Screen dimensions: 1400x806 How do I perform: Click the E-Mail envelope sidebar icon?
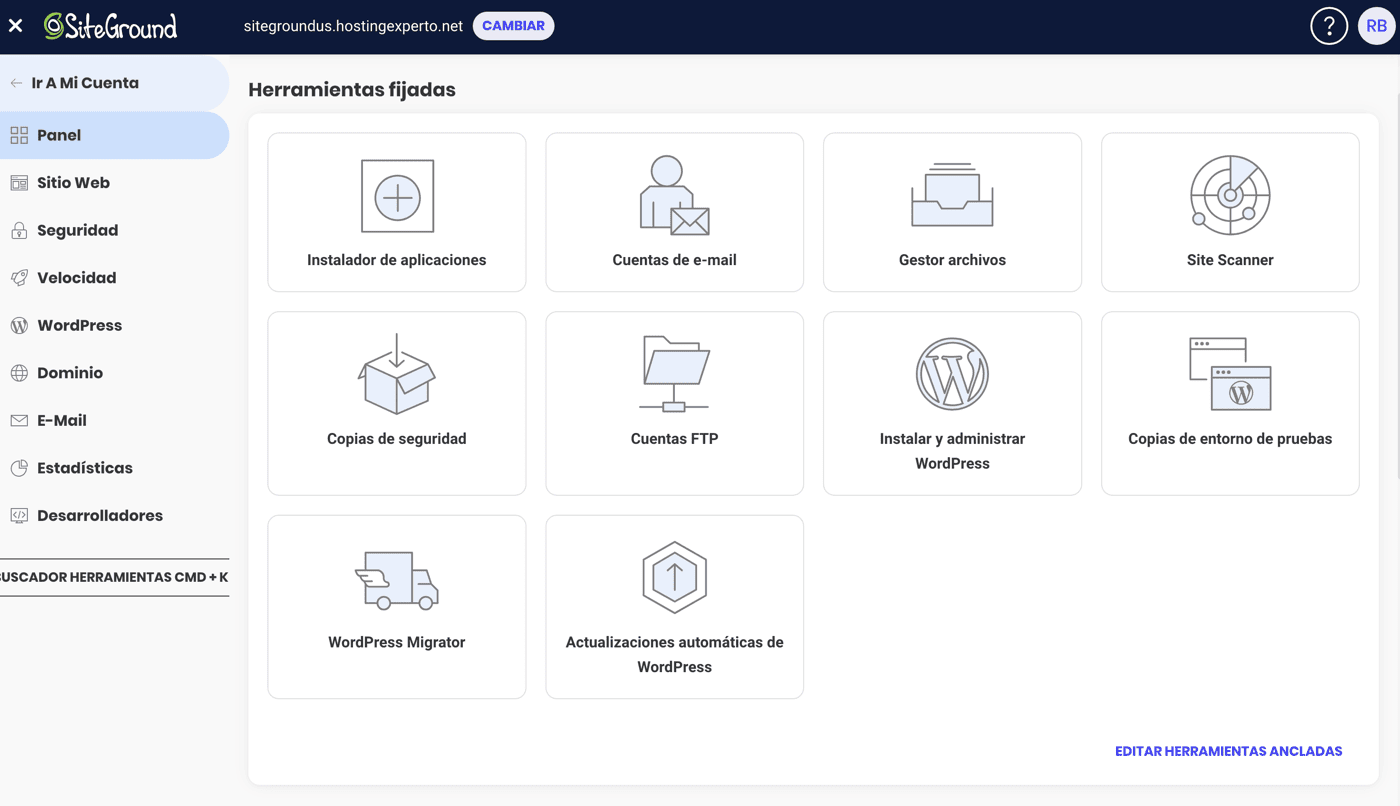coord(19,421)
